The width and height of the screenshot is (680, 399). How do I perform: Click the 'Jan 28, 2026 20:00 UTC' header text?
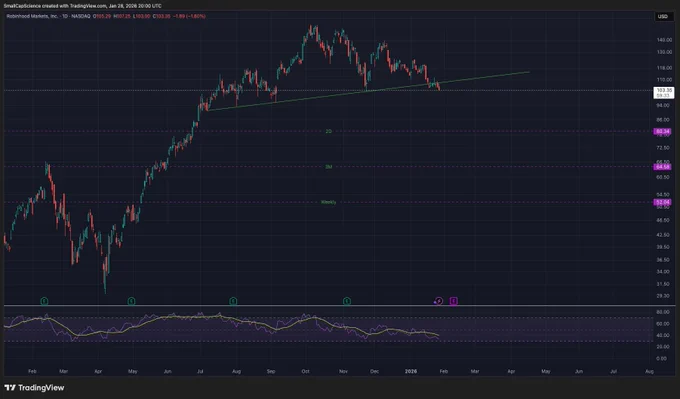point(135,6)
